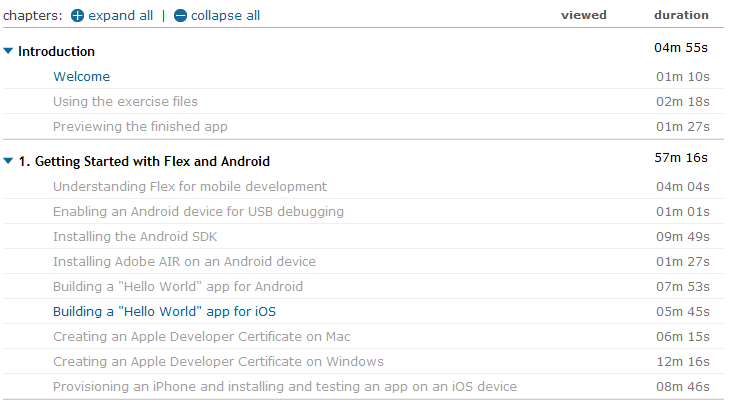Select Enabling an Android device for USB debugging

click(x=198, y=212)
